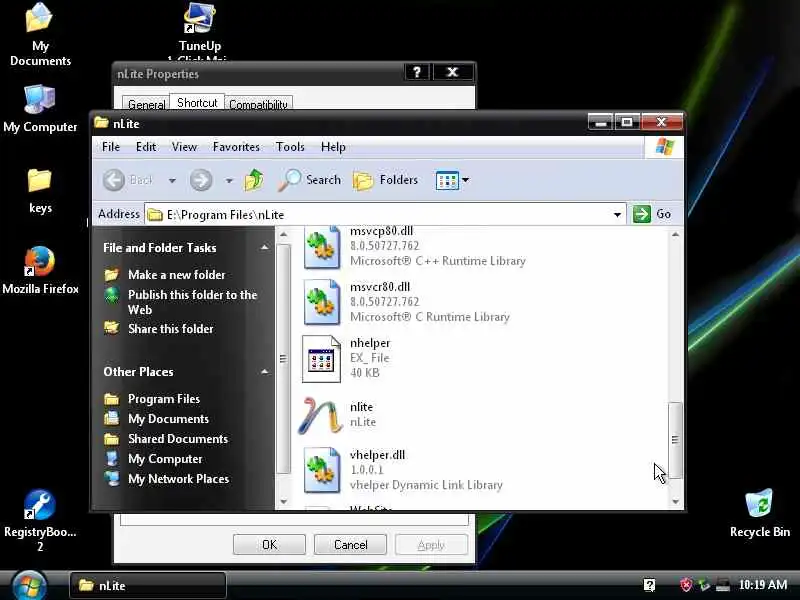
Task: Go to My Computer in Other Places
Action: pyautogui.click(x=165, y=459)
